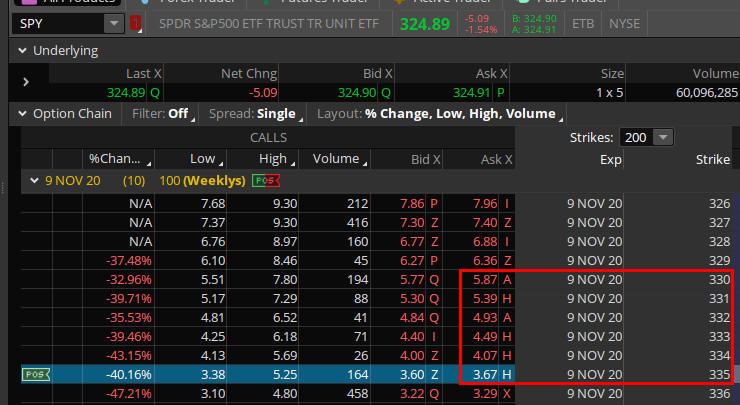The width and height of the screenshot is (740, 405).
Task: Click the ETB label in quote bar
Action: pos(583,24)
